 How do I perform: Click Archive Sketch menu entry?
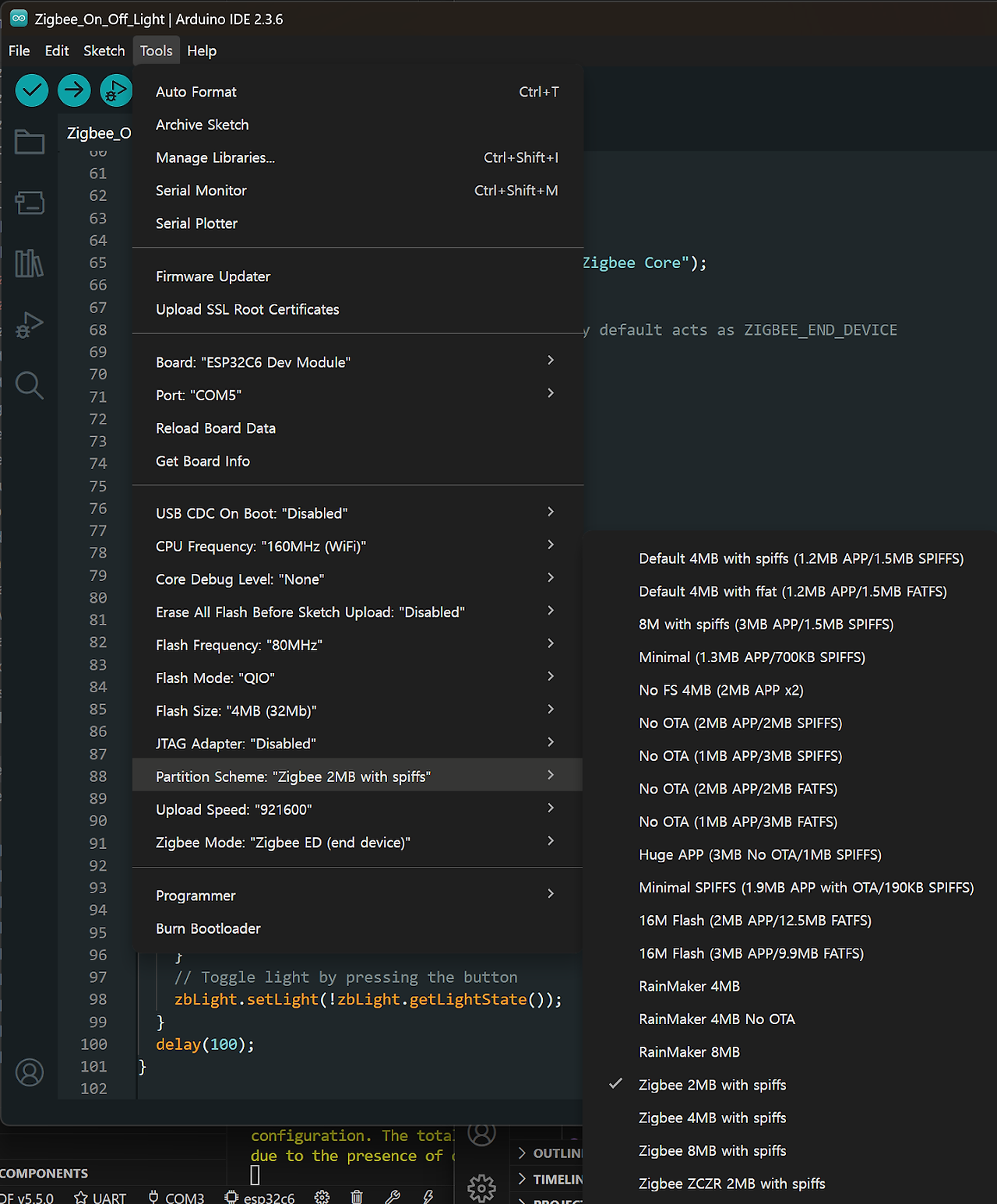point(358,125)
